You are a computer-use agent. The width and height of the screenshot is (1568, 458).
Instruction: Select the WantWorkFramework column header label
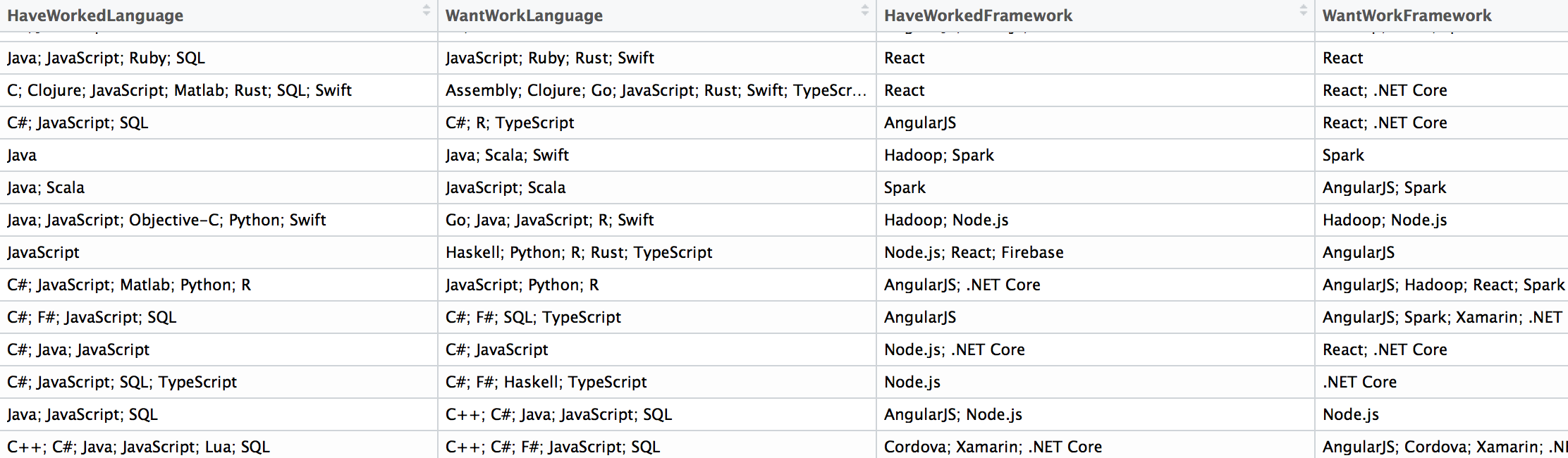(1407, 16)
